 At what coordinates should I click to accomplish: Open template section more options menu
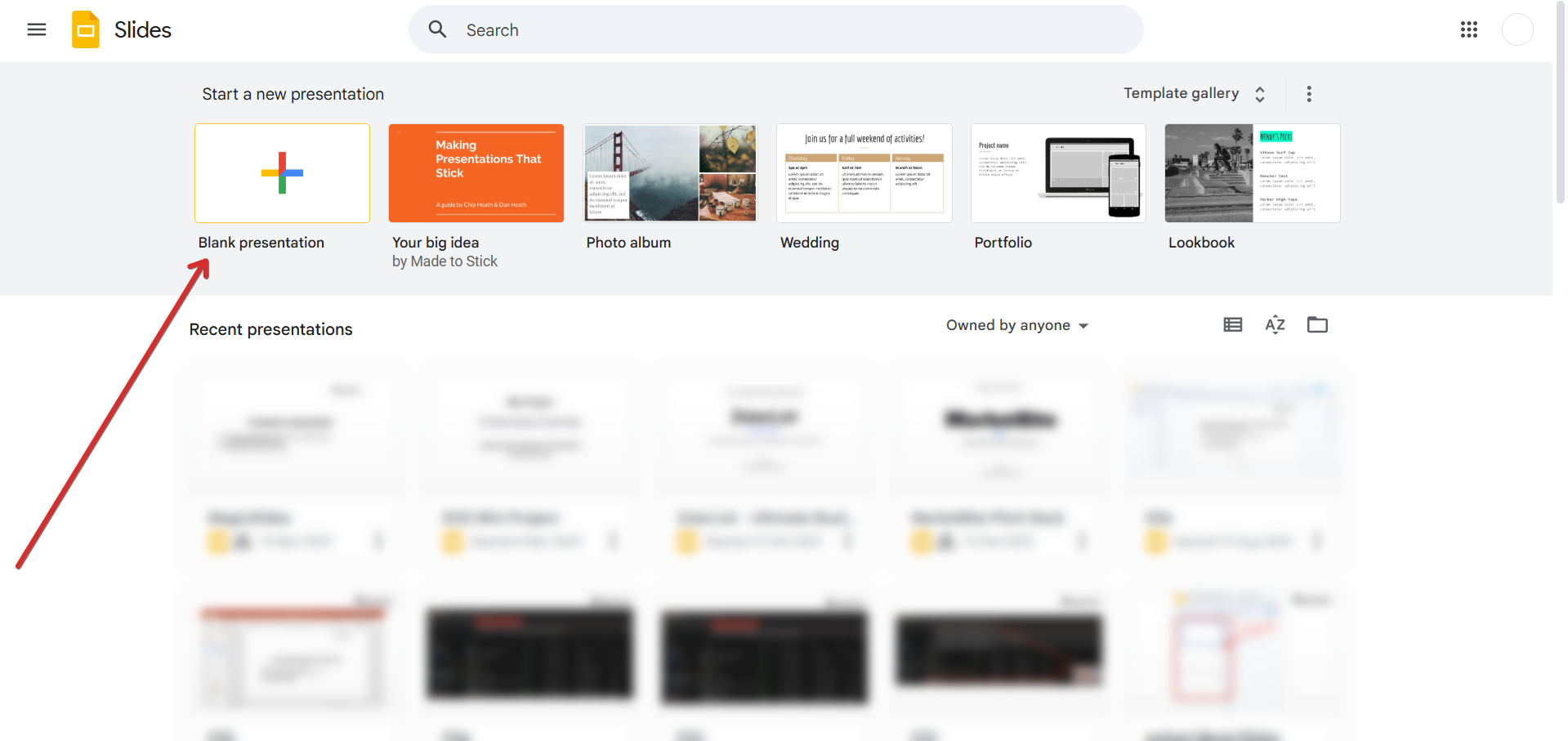pos(1309,94)
